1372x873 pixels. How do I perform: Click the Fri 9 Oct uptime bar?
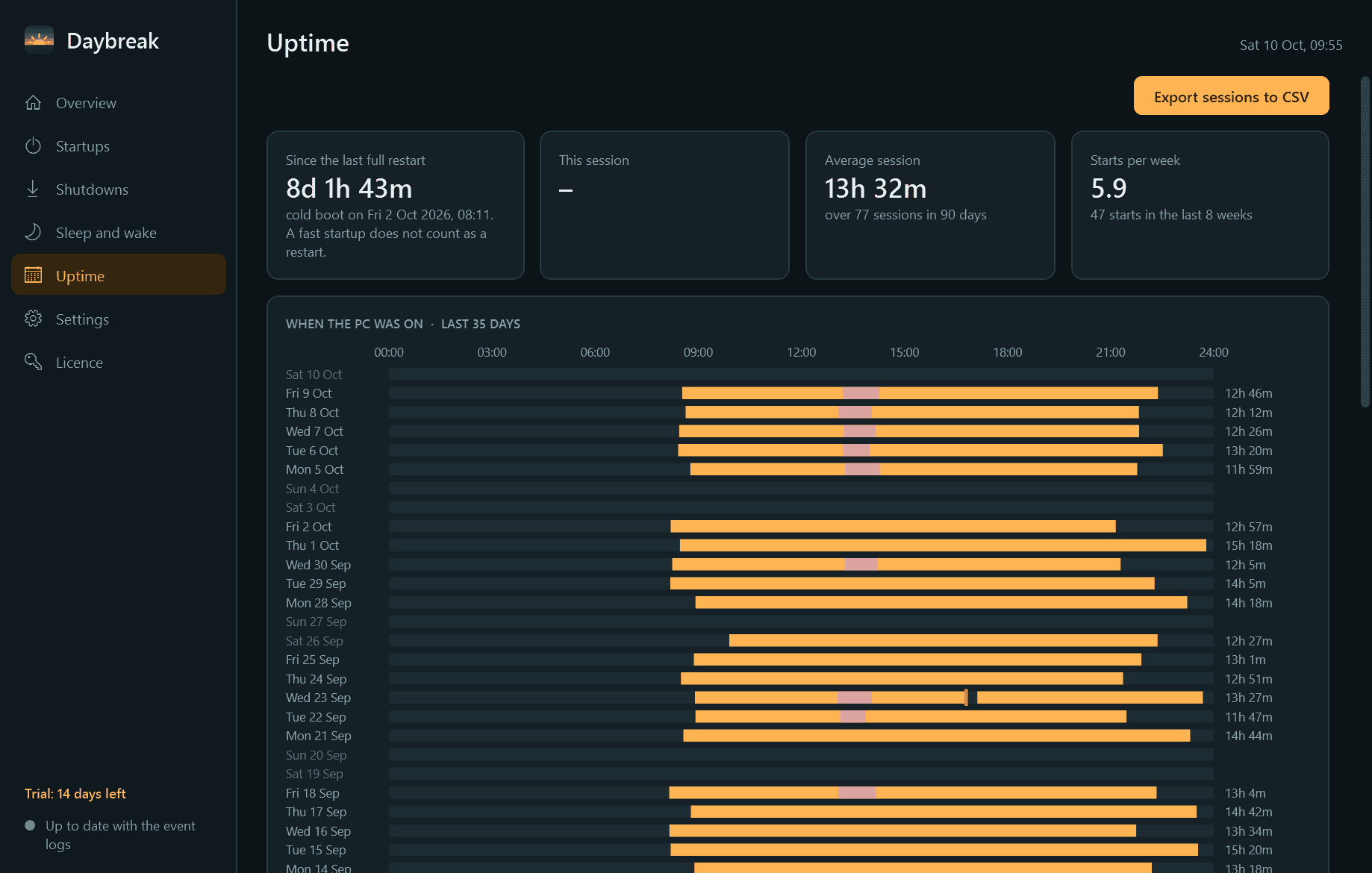tap(920, 393)
